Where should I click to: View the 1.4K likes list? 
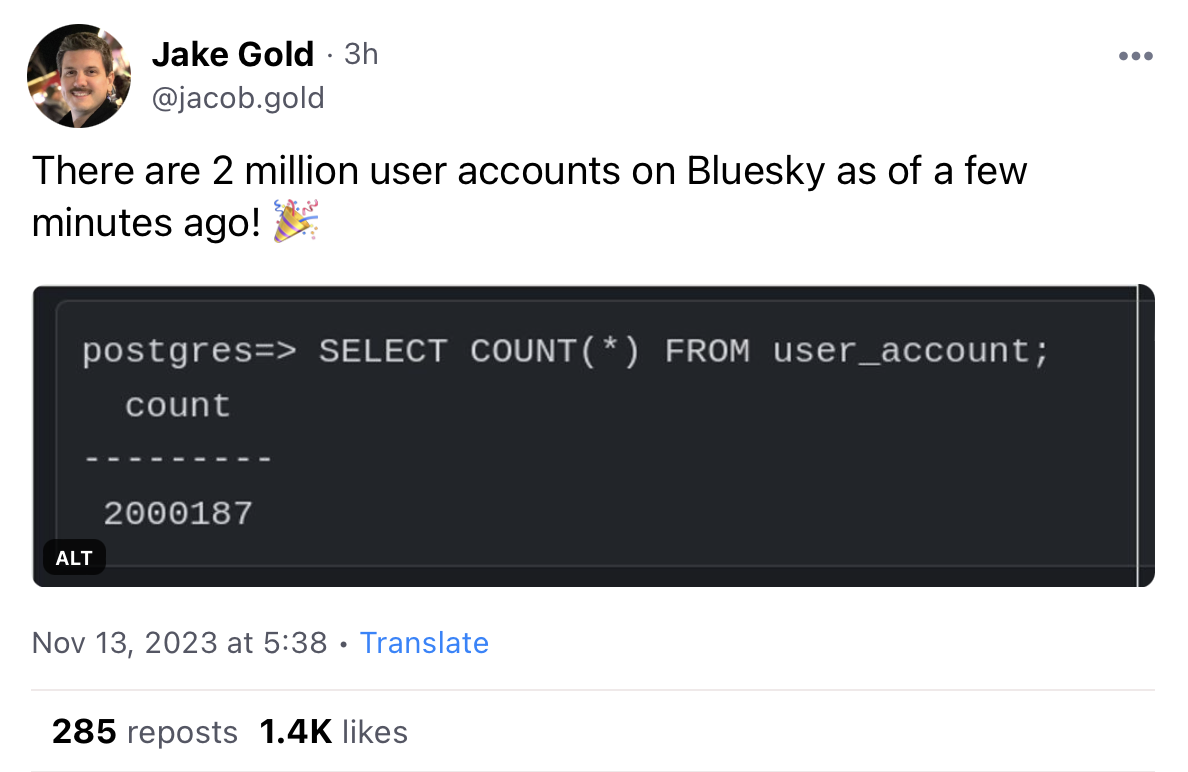333,732
